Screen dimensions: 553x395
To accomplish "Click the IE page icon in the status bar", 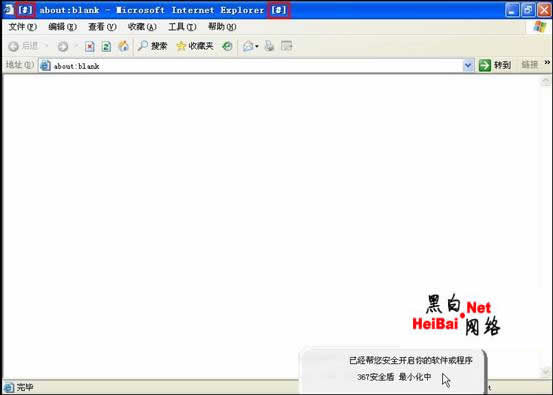I will 9,387.
